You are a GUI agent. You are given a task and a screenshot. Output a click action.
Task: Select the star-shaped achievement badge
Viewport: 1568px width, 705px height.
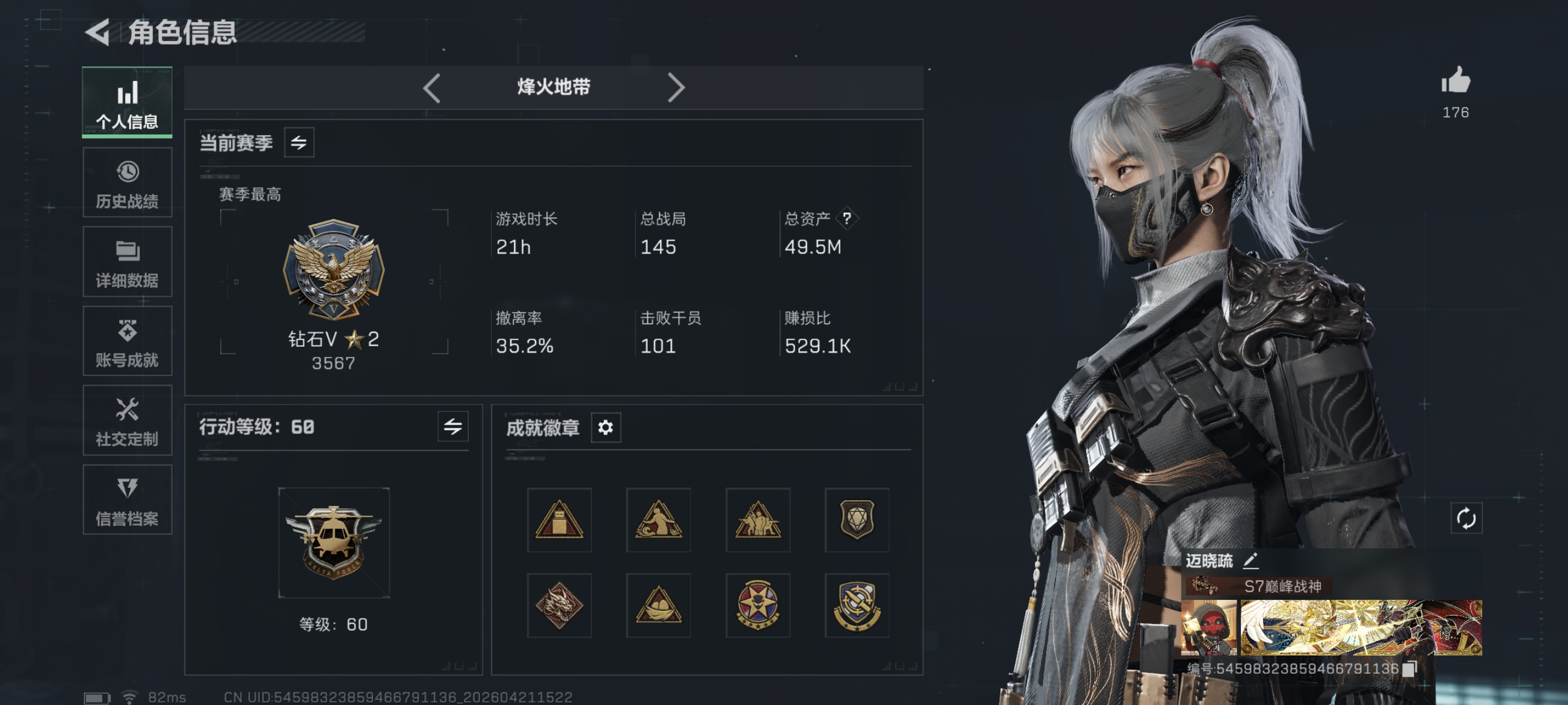pos(758,605)
